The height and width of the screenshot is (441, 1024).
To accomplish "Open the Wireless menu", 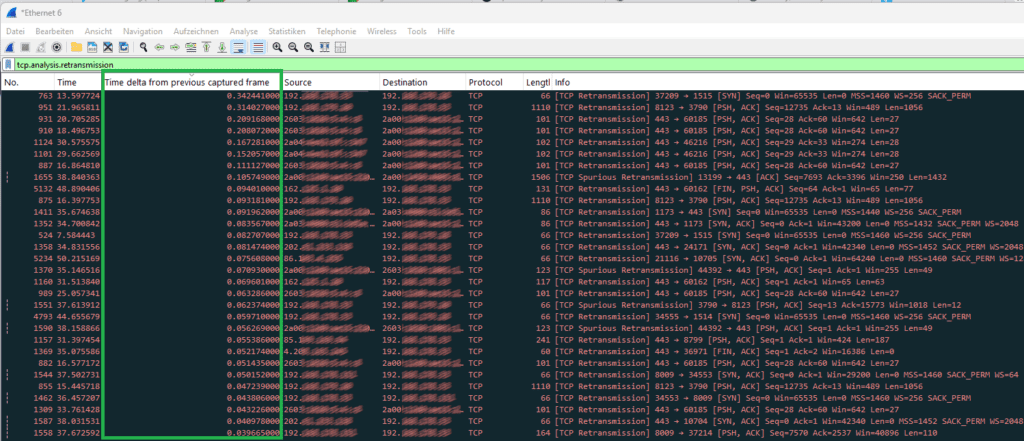I will 381,31.
